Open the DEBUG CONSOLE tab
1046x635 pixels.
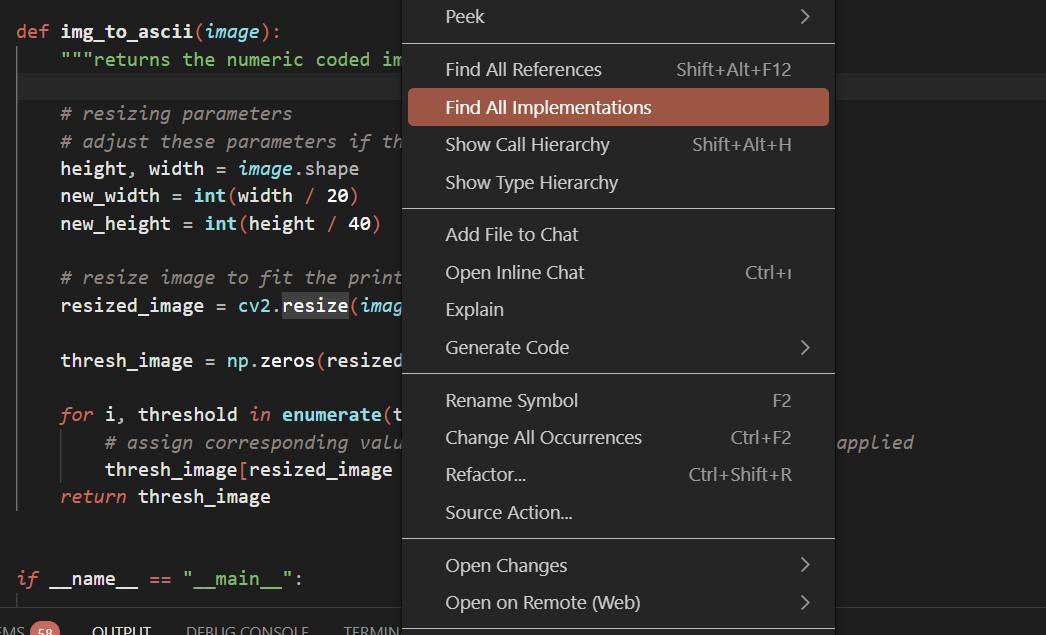click(x=247, y=629)
